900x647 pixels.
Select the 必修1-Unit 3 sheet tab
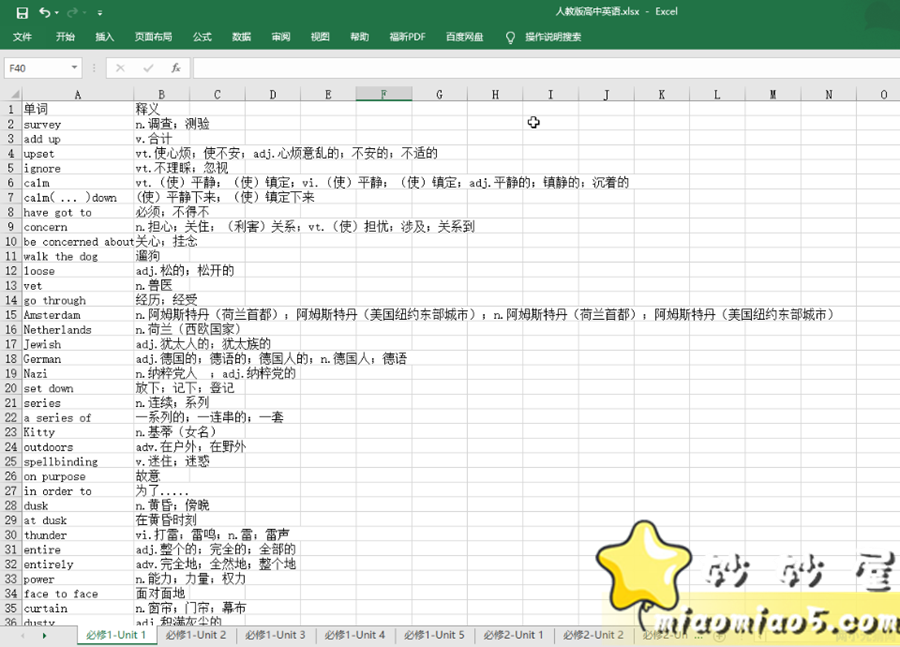coord(275,634)
